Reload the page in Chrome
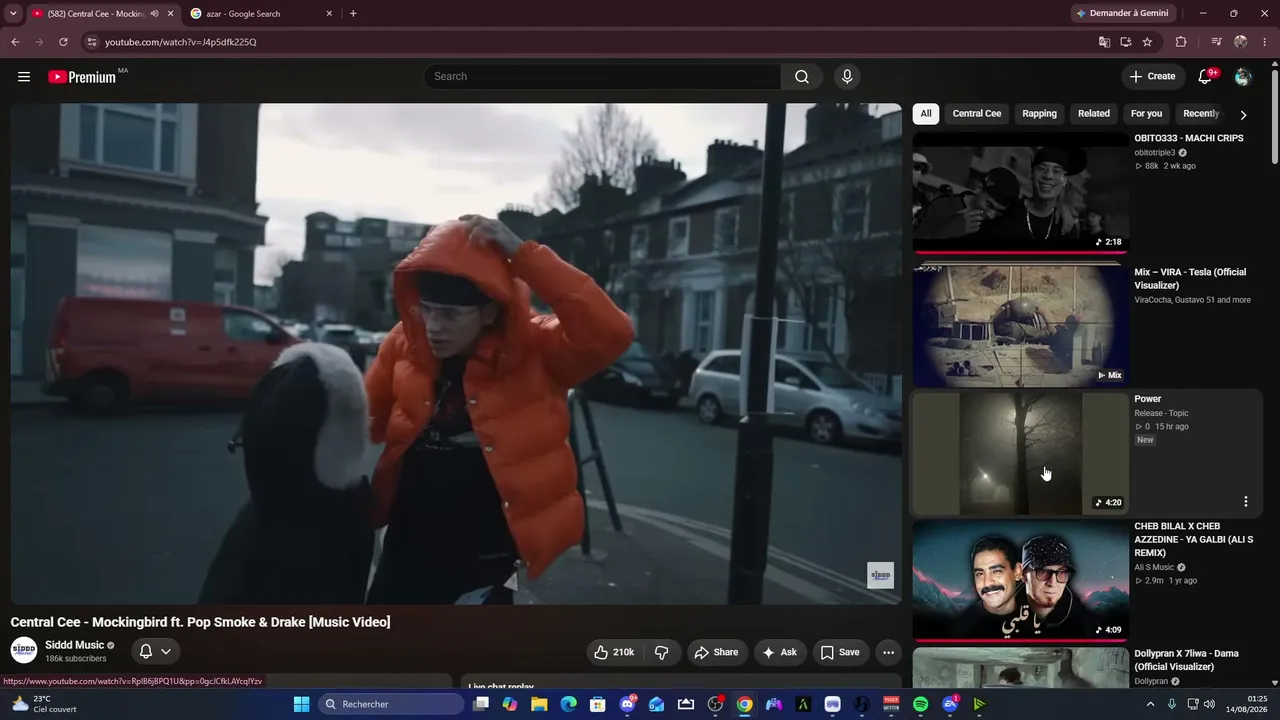This screenshot has height=720, width=1280. (x=63, y=42)
